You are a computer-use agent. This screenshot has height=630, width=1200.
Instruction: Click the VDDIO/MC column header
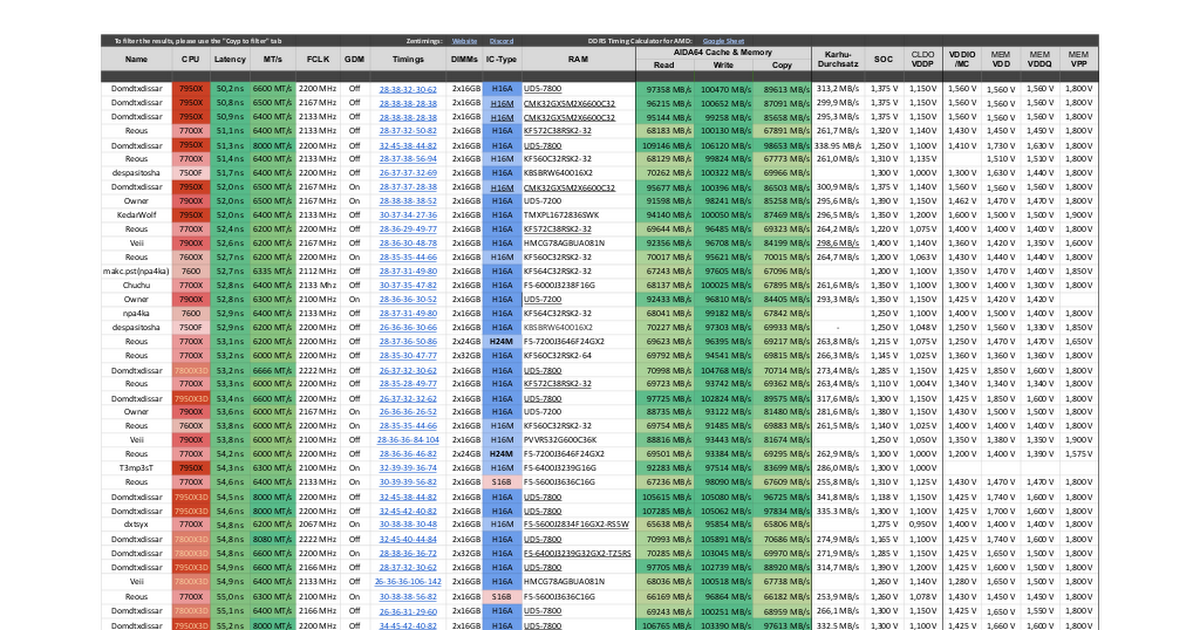962,59
